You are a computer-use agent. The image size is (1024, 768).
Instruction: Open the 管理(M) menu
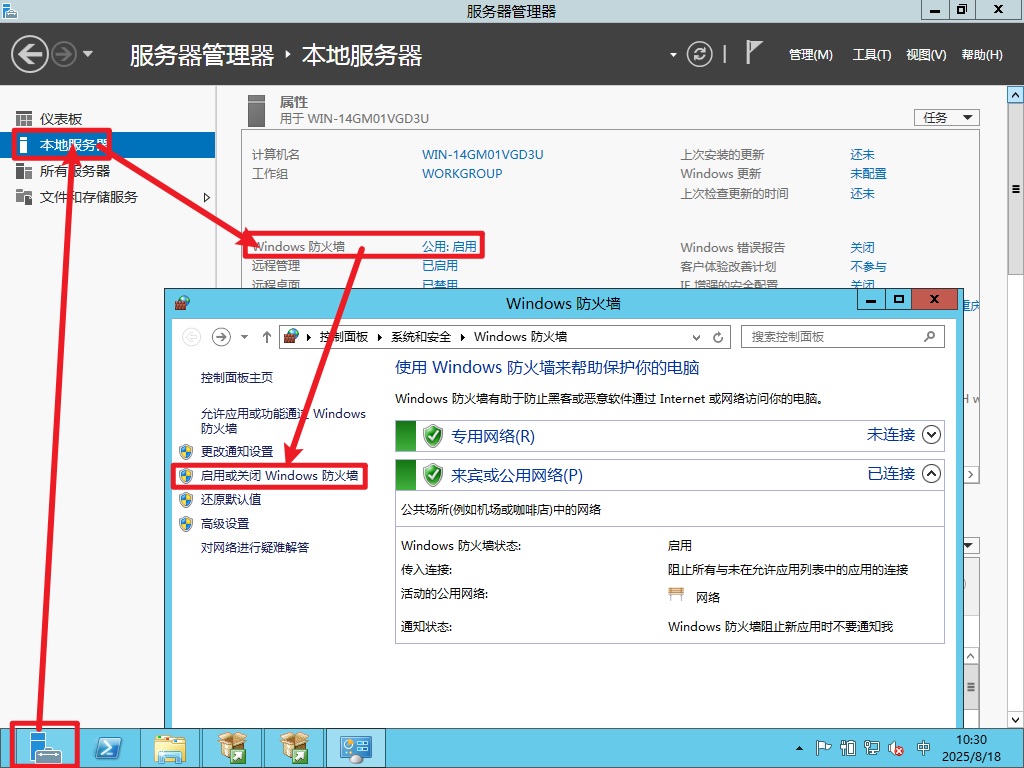810,55
